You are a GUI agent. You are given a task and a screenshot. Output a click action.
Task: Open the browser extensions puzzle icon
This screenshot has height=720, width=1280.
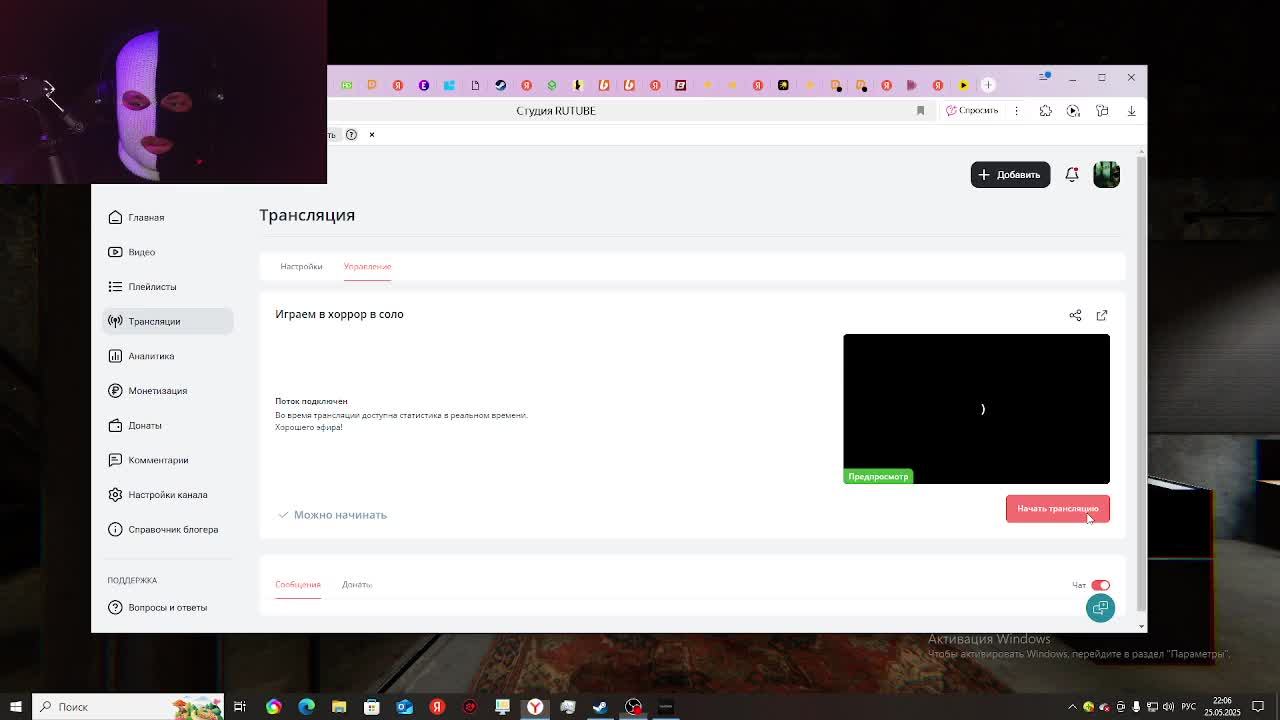tap(1045, 111)
